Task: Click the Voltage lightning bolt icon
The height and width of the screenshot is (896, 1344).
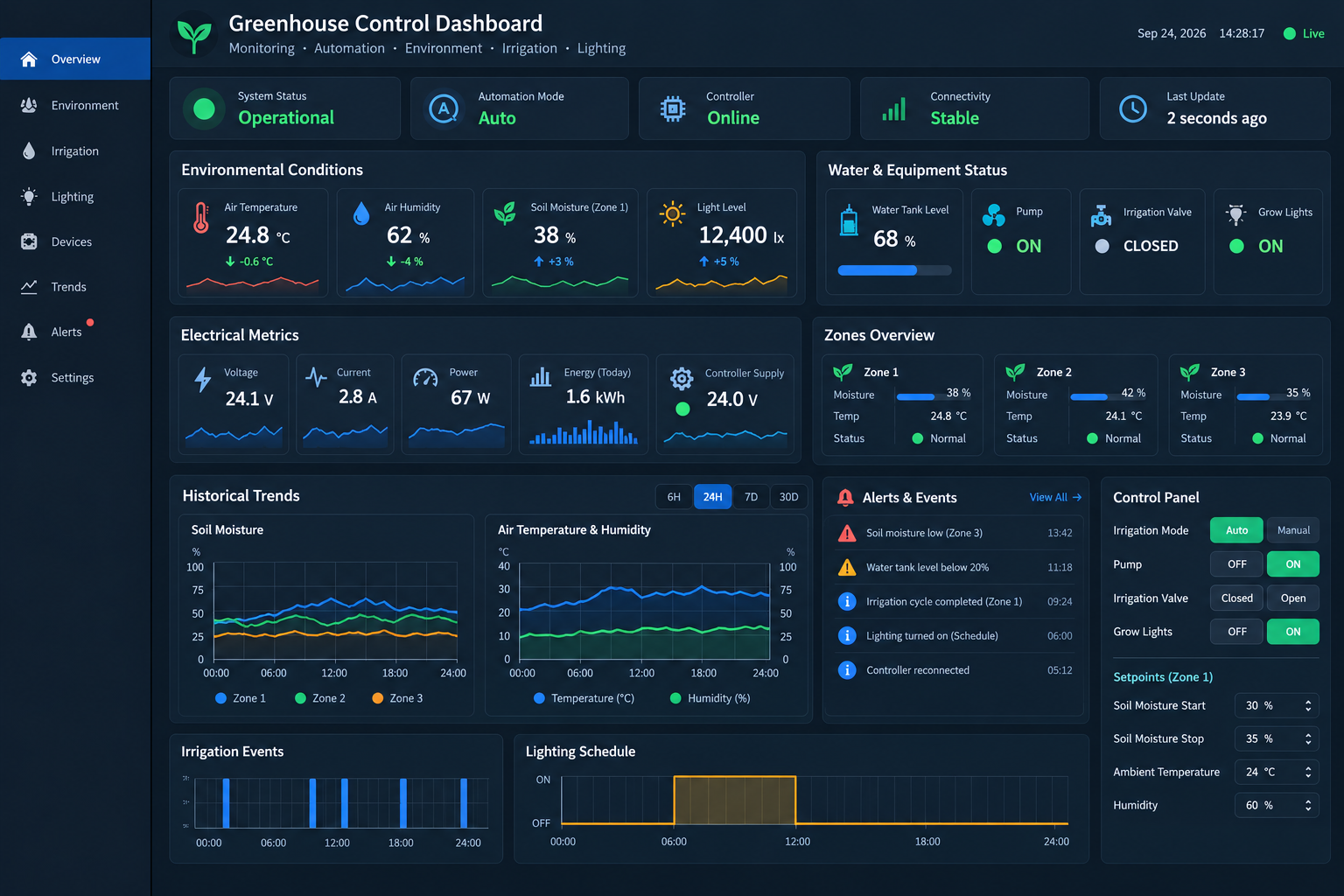Action: (x=203, y=379)
